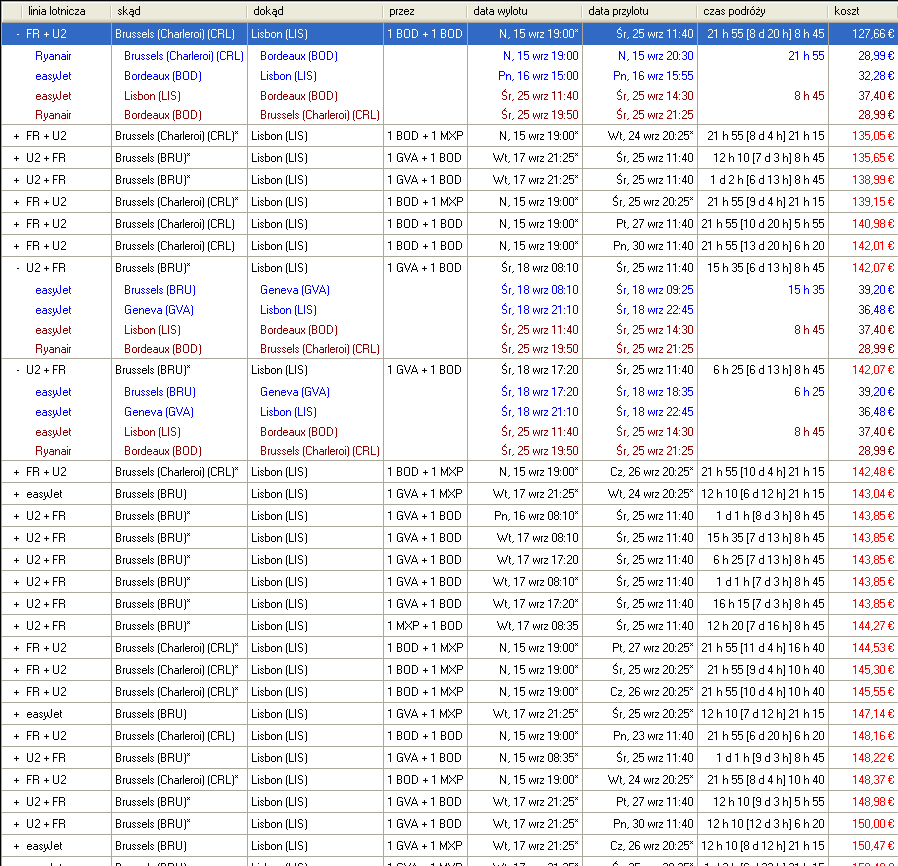Sort by the 'skąd' column header
Image resolution: width=898 pixels, height=866 pixels.
click(x=179, y=11)
